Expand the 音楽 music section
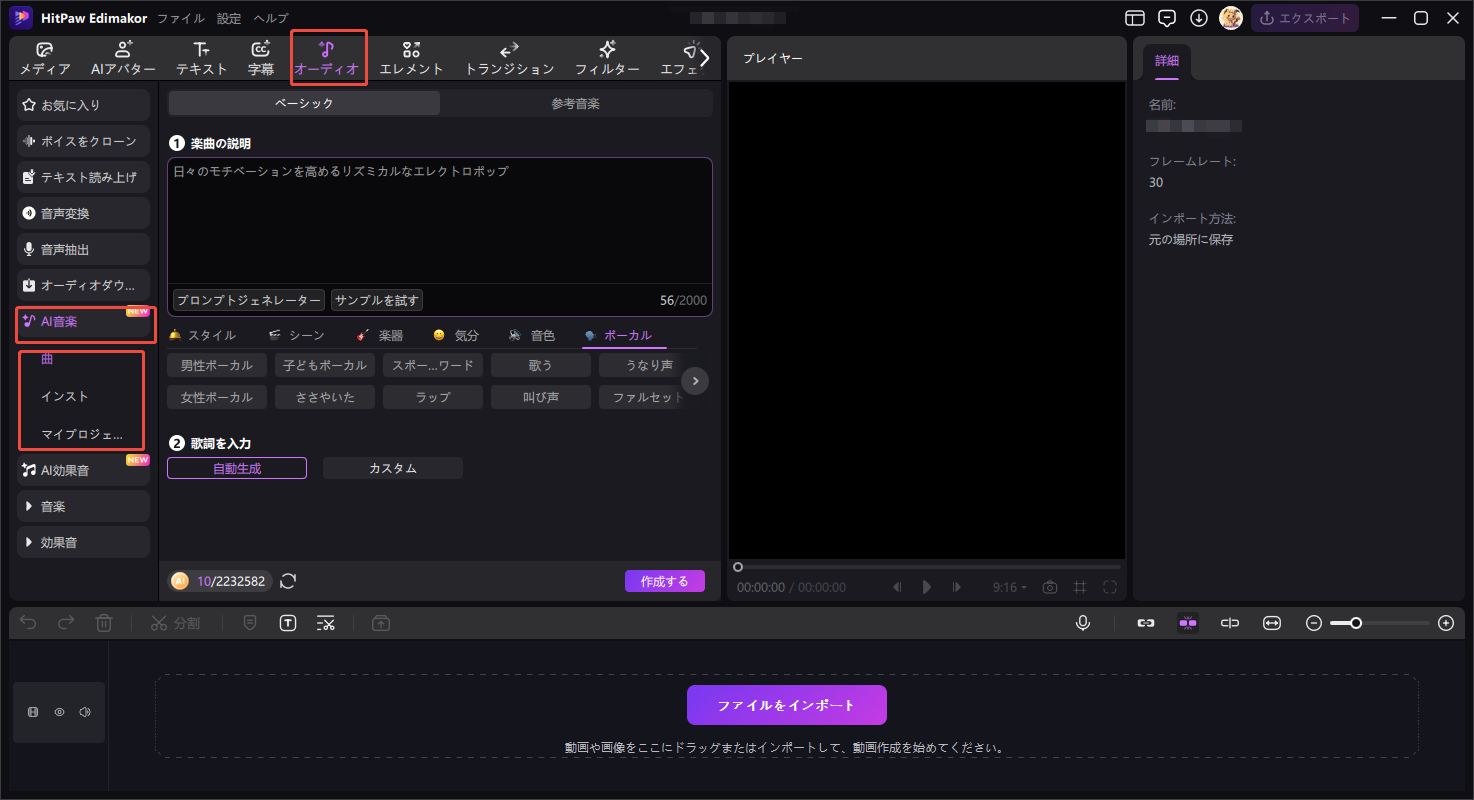Viewport: 1474px width, 800px height. [x=83, y=506]
